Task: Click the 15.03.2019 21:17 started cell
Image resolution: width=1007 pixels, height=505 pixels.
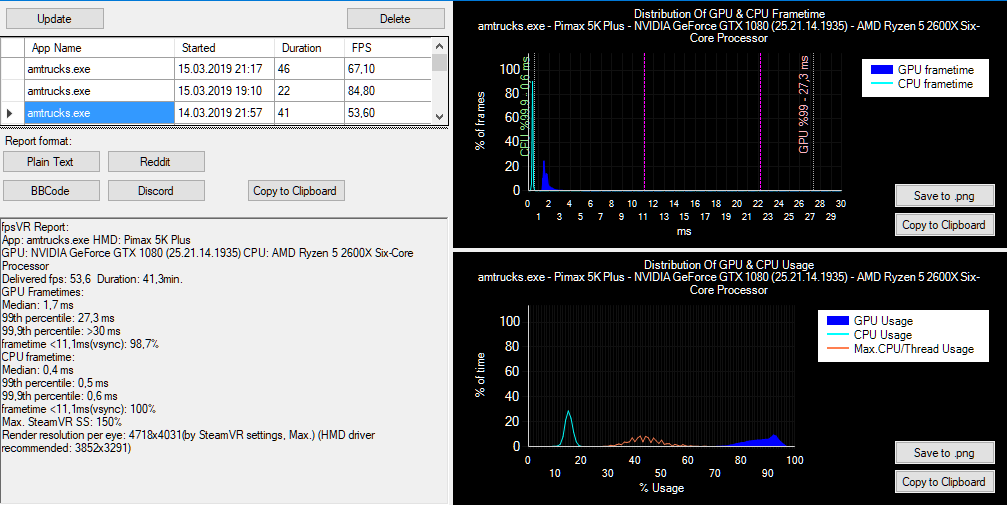Action: pos(224,69)
